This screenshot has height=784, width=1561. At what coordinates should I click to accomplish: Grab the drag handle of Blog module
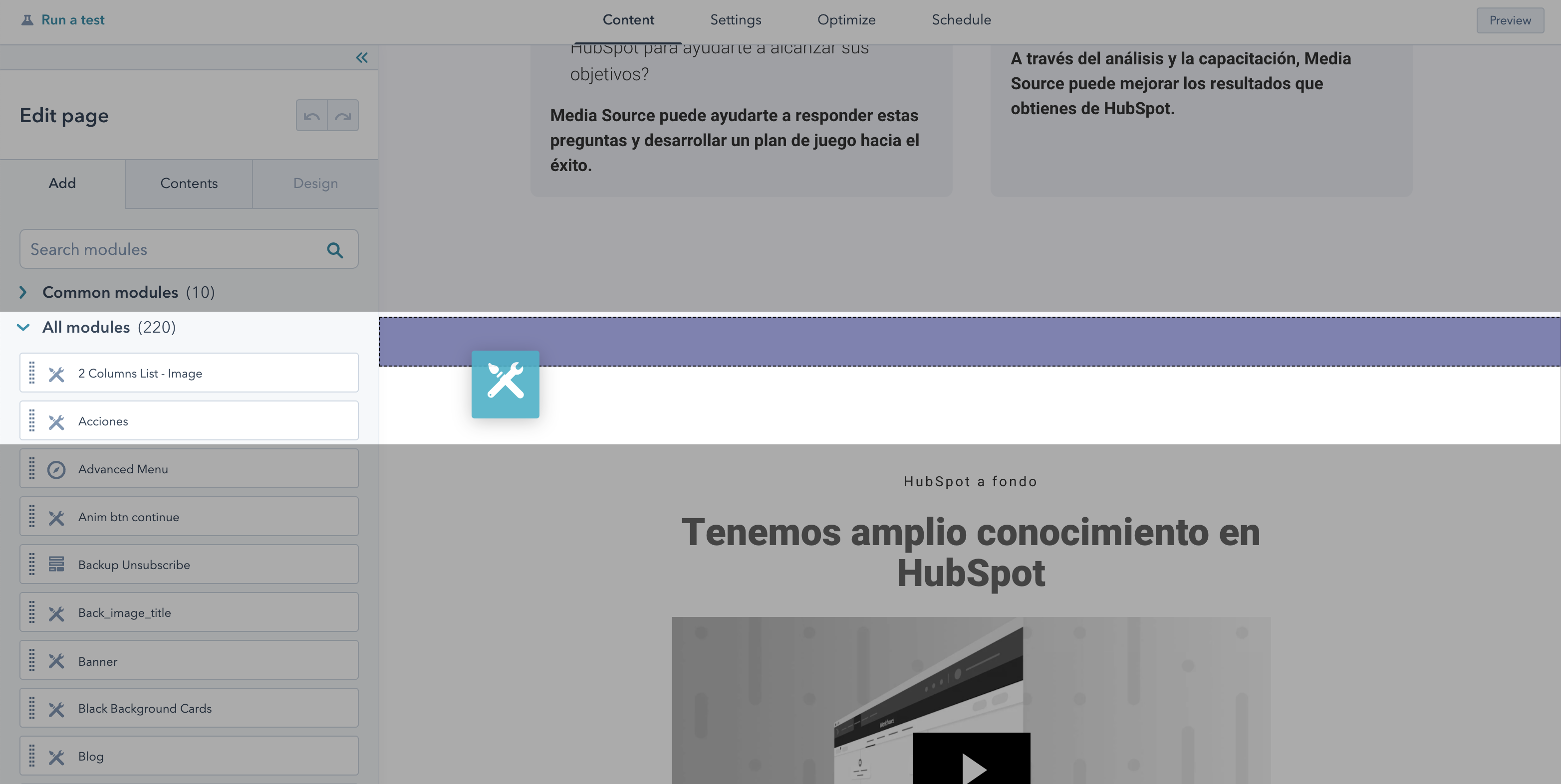[32, 756]
